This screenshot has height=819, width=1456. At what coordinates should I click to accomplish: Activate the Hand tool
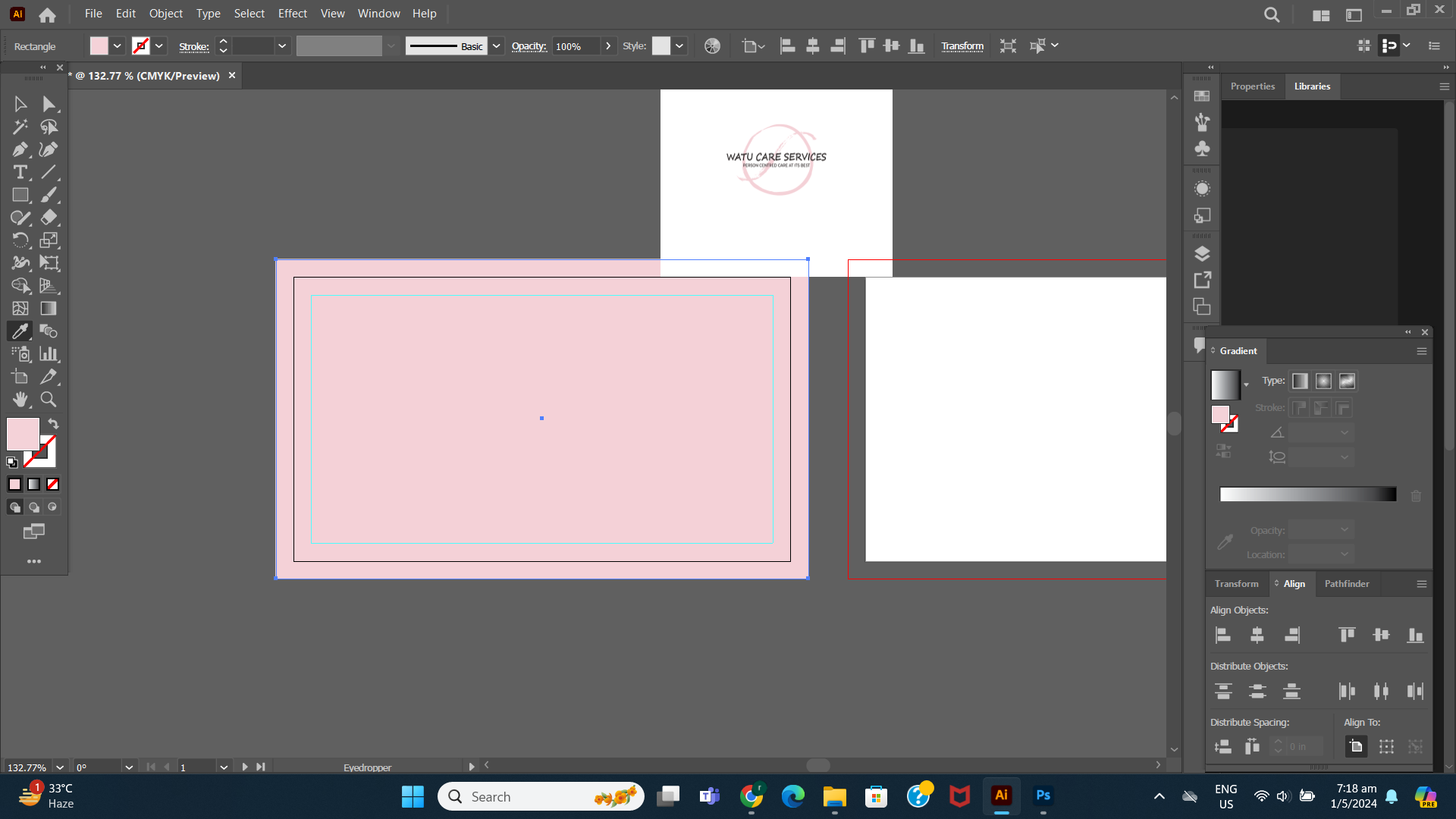pyautogui.click(x=20, y=400)
